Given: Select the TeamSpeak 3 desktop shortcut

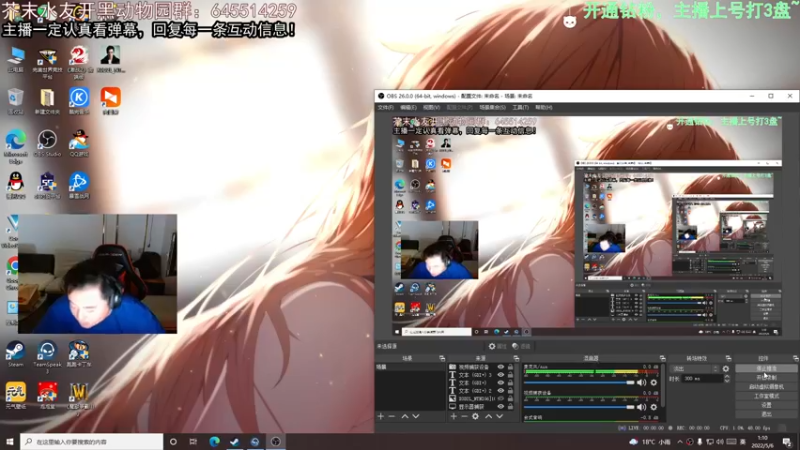Looking at the screenshot, I should point(47,357).
